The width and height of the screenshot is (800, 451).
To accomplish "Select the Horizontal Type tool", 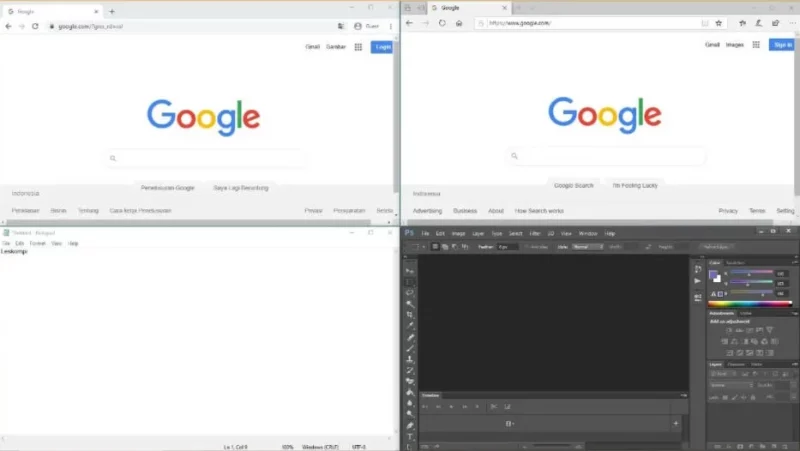I will [x=410, y=437].
